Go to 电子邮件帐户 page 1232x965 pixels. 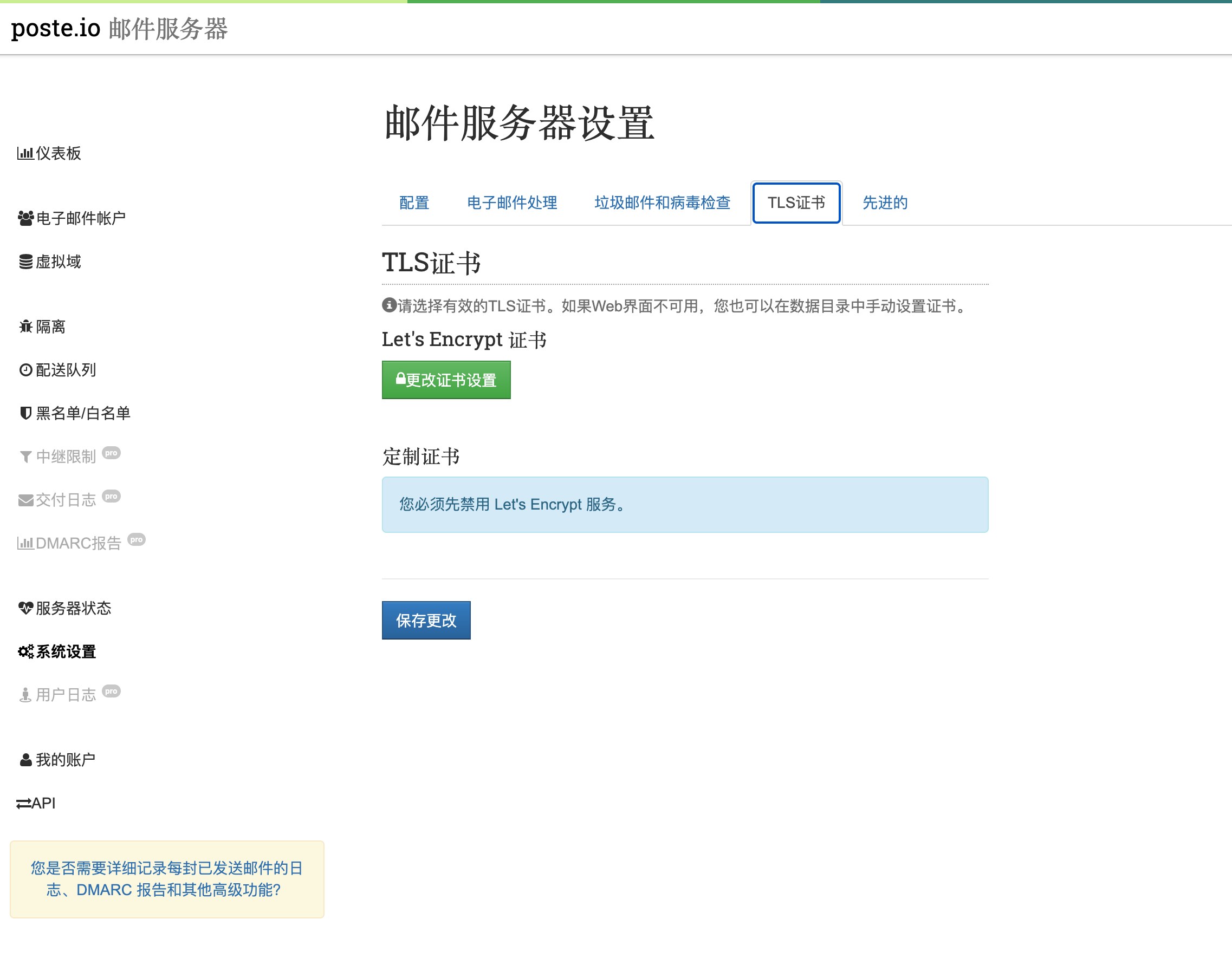pos(72,219)
